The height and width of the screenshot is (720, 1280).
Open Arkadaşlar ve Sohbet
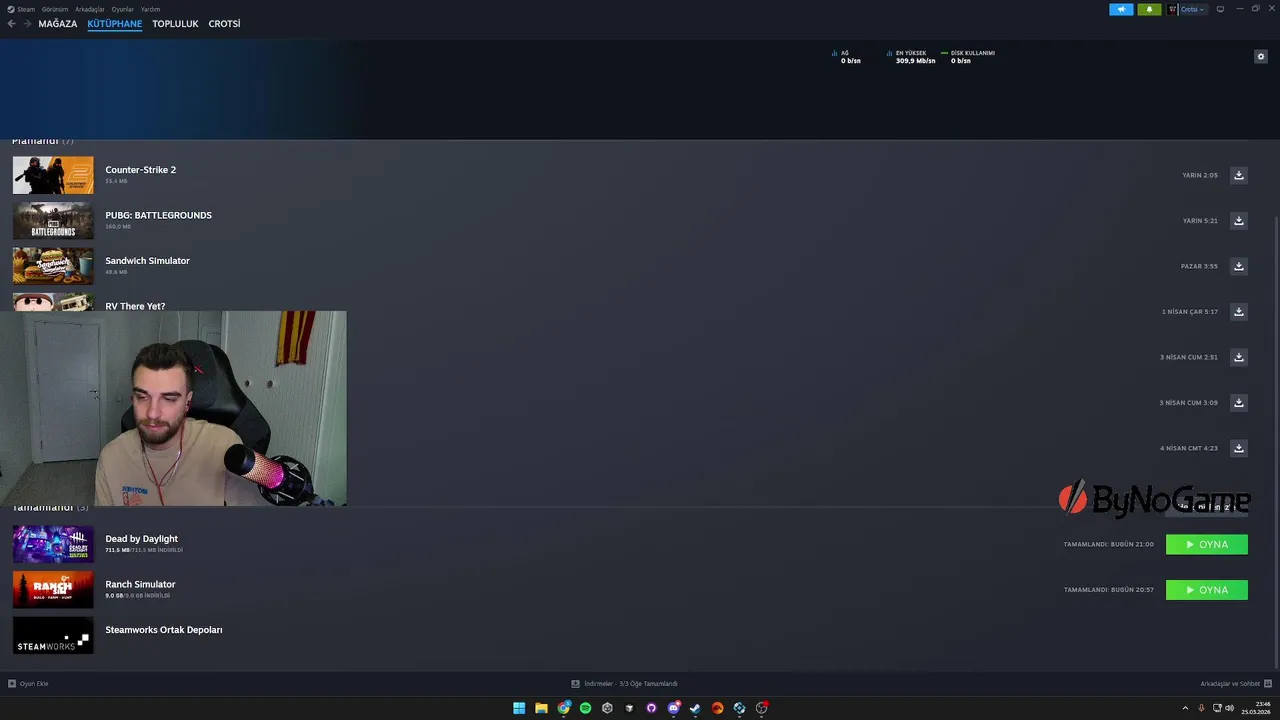(x=1235, y=684)
